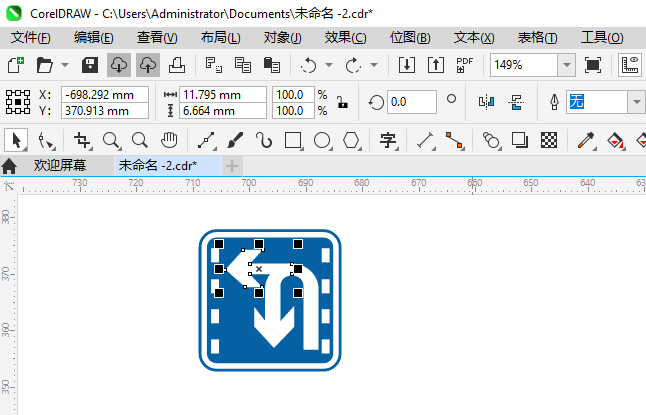This screenshot has width=646, height=415.
Task: Add a new document tab with plus
Action: click(x=232, y=166)
